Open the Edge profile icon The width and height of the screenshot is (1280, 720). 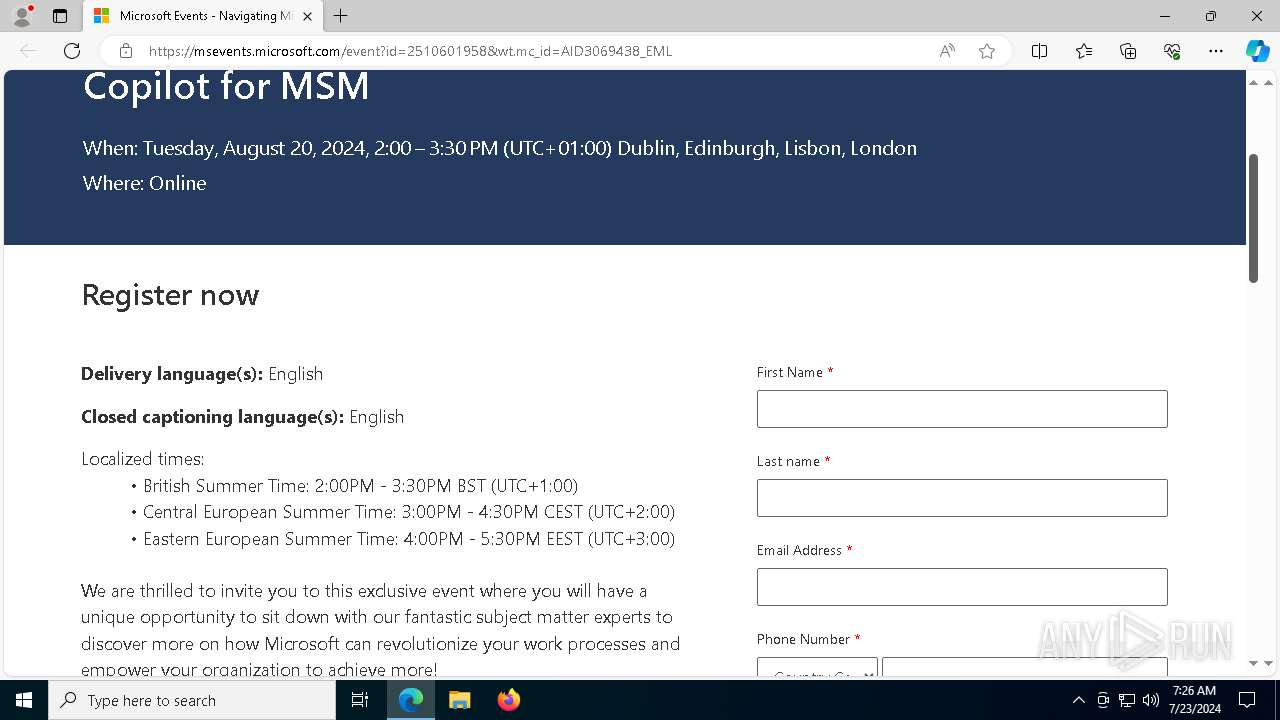click(21, 16)
